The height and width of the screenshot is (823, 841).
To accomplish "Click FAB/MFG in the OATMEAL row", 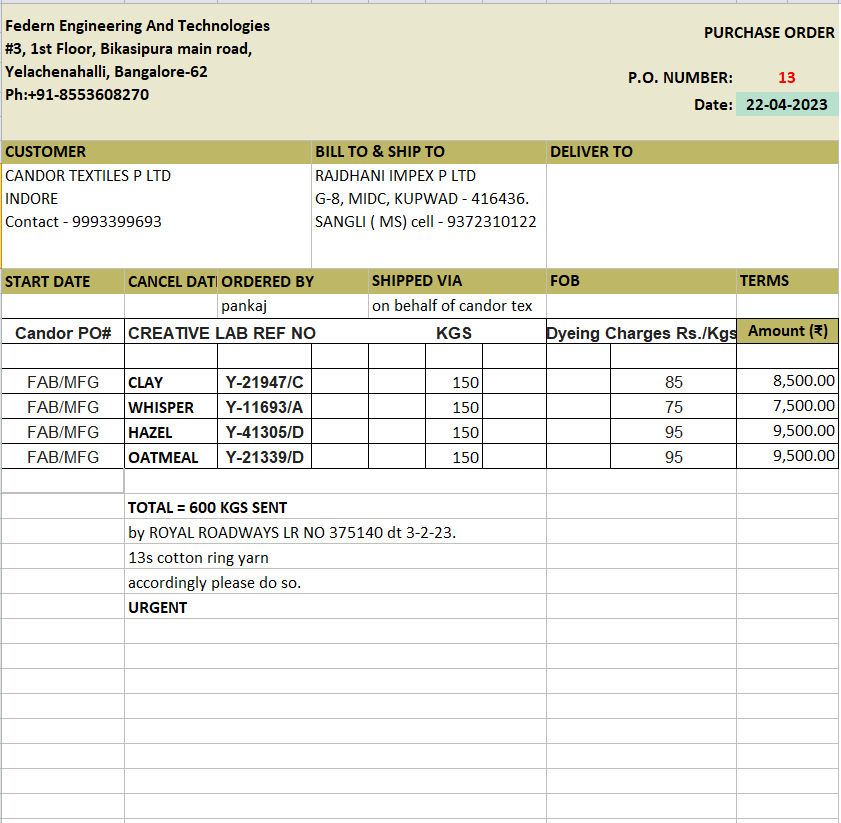I will click(63, 457).
